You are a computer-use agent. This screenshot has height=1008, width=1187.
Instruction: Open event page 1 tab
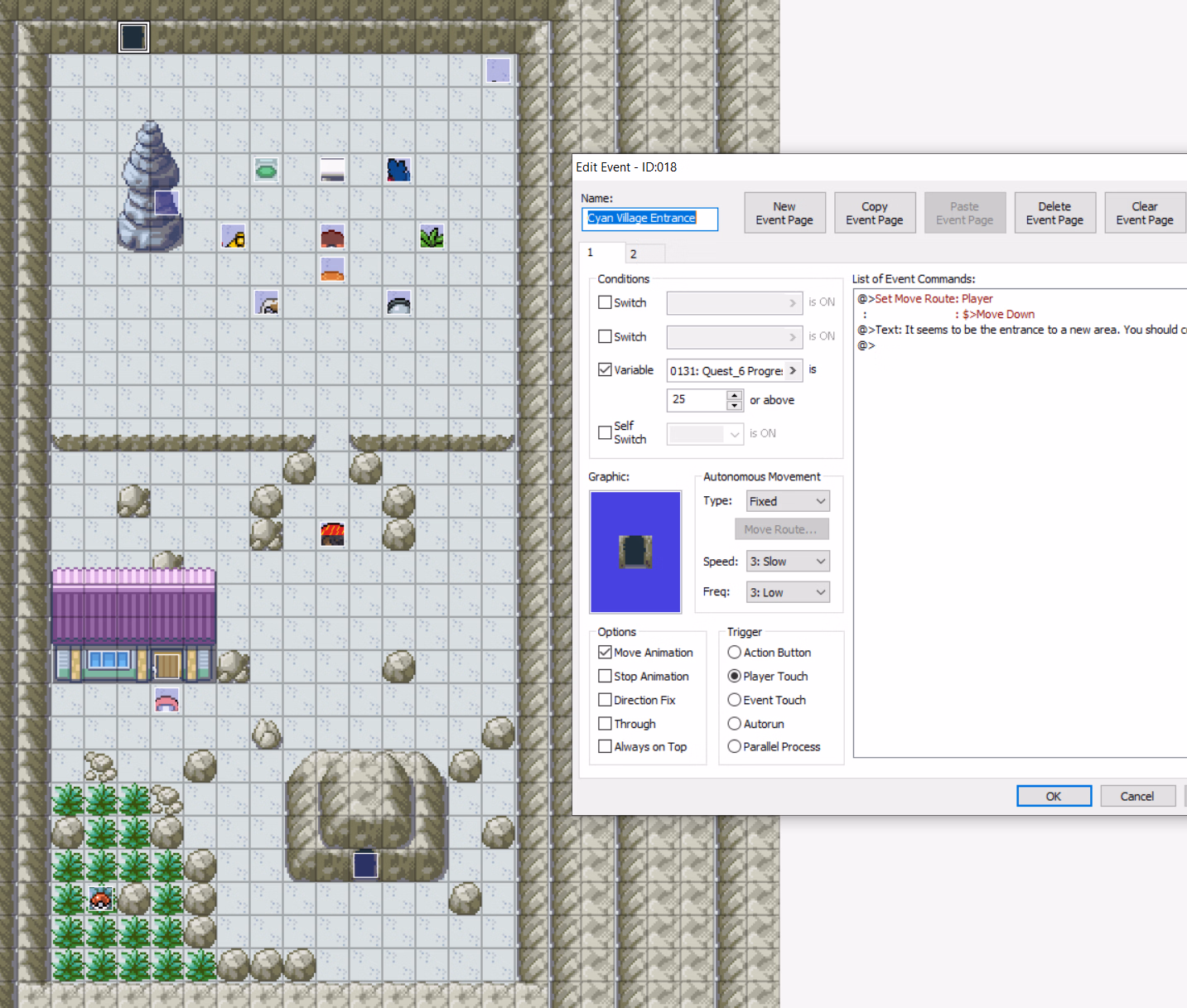(601, 253)
